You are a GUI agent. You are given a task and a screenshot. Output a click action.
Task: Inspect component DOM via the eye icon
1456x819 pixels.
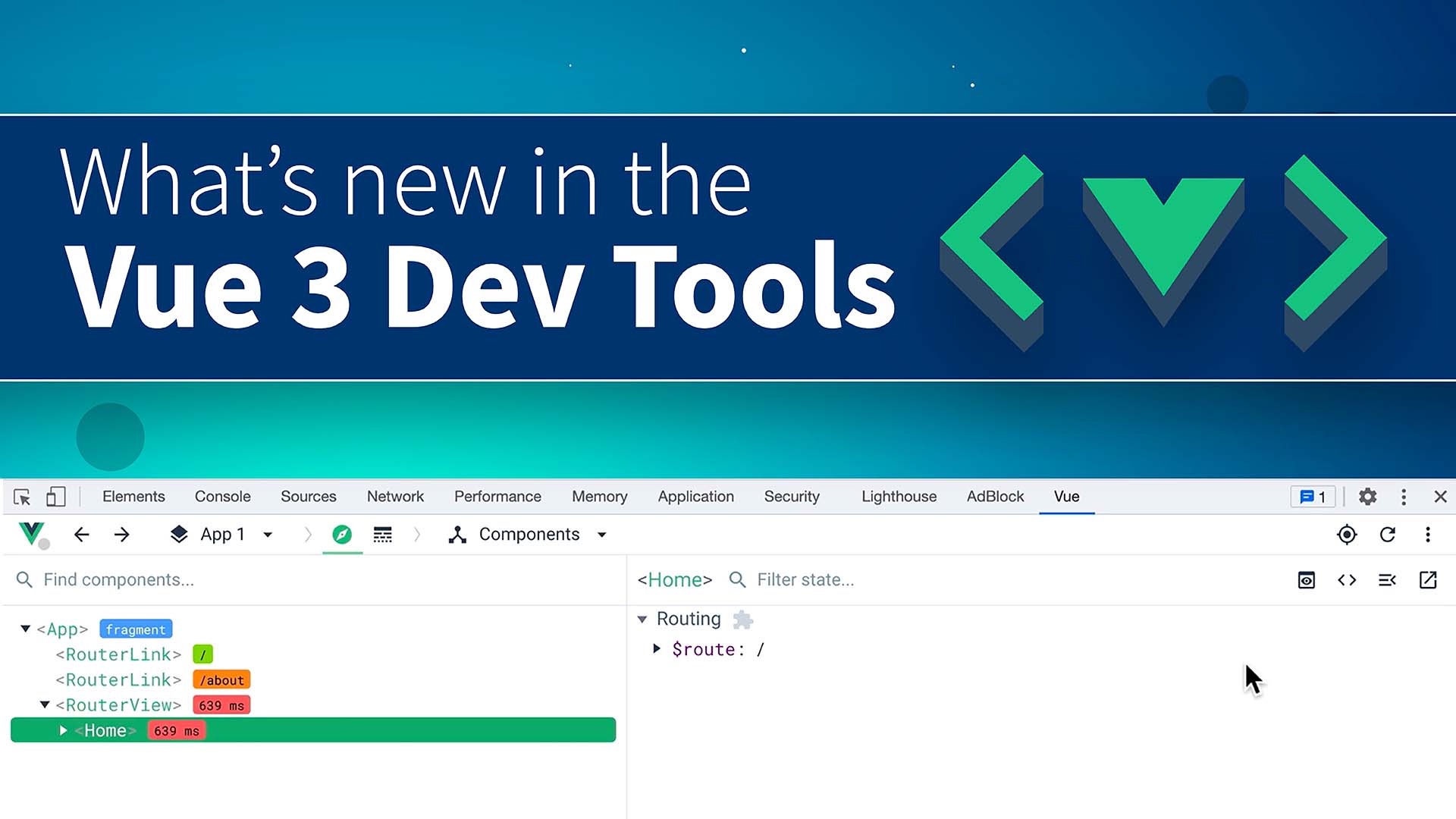coord(1307,580)
